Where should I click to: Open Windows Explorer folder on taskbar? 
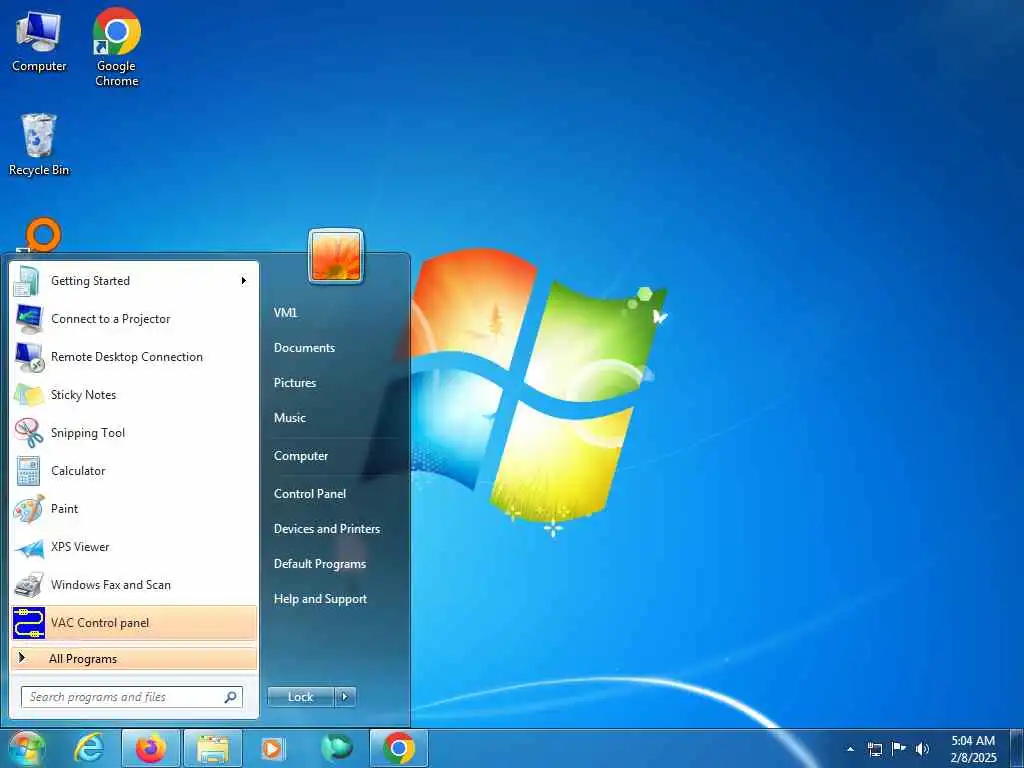click(x=213, y=750)
